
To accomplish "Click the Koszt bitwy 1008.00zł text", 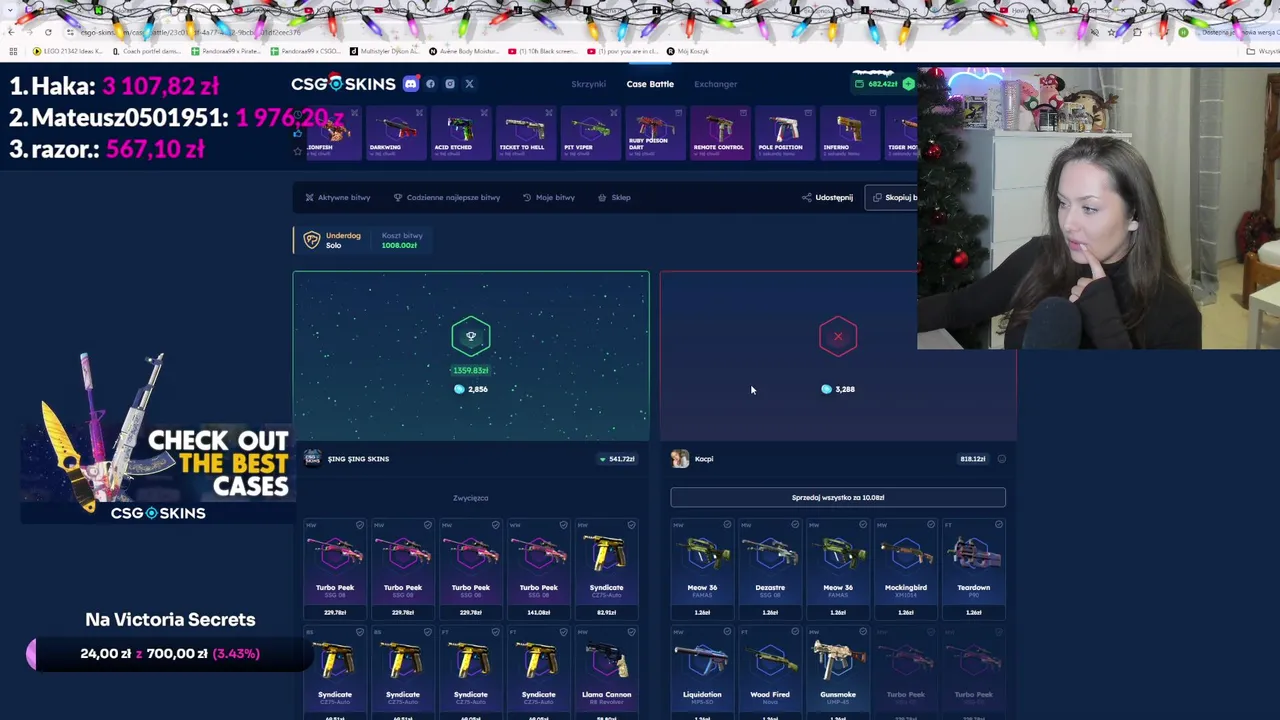I will click(x=402, y=240).
